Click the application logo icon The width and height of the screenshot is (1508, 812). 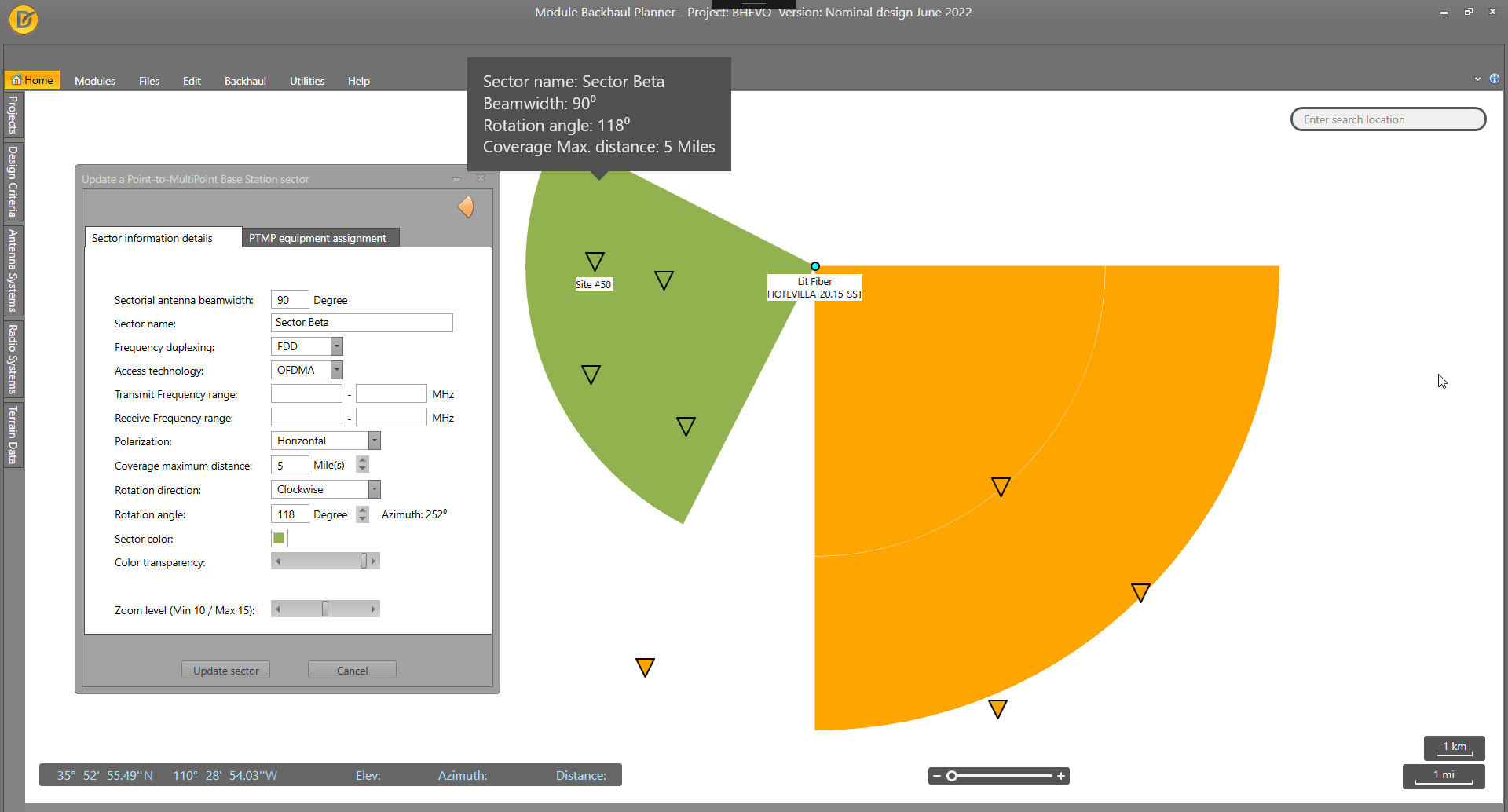[24, 20]
